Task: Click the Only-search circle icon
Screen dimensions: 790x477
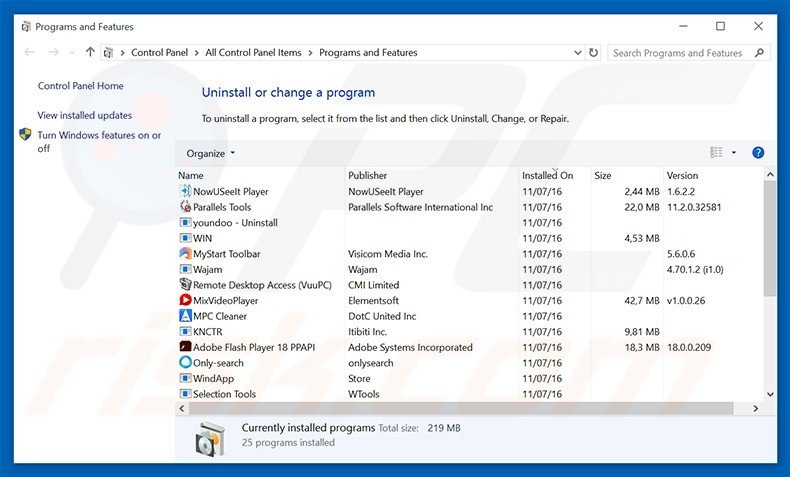Action: 185,363
